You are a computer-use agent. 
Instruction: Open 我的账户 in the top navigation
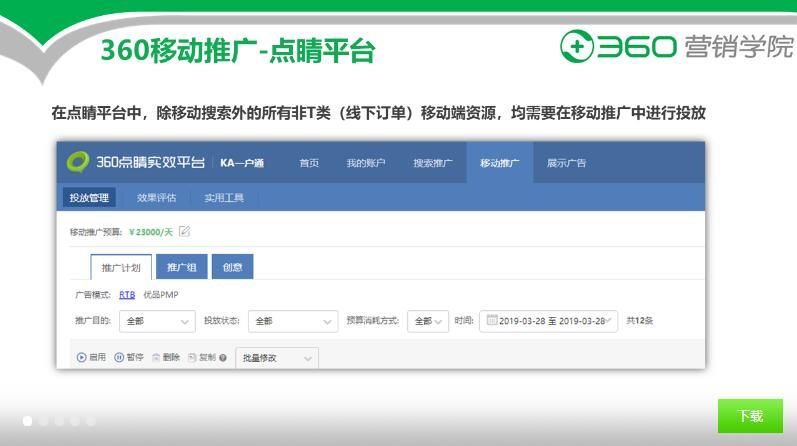[x=365, y=163]
